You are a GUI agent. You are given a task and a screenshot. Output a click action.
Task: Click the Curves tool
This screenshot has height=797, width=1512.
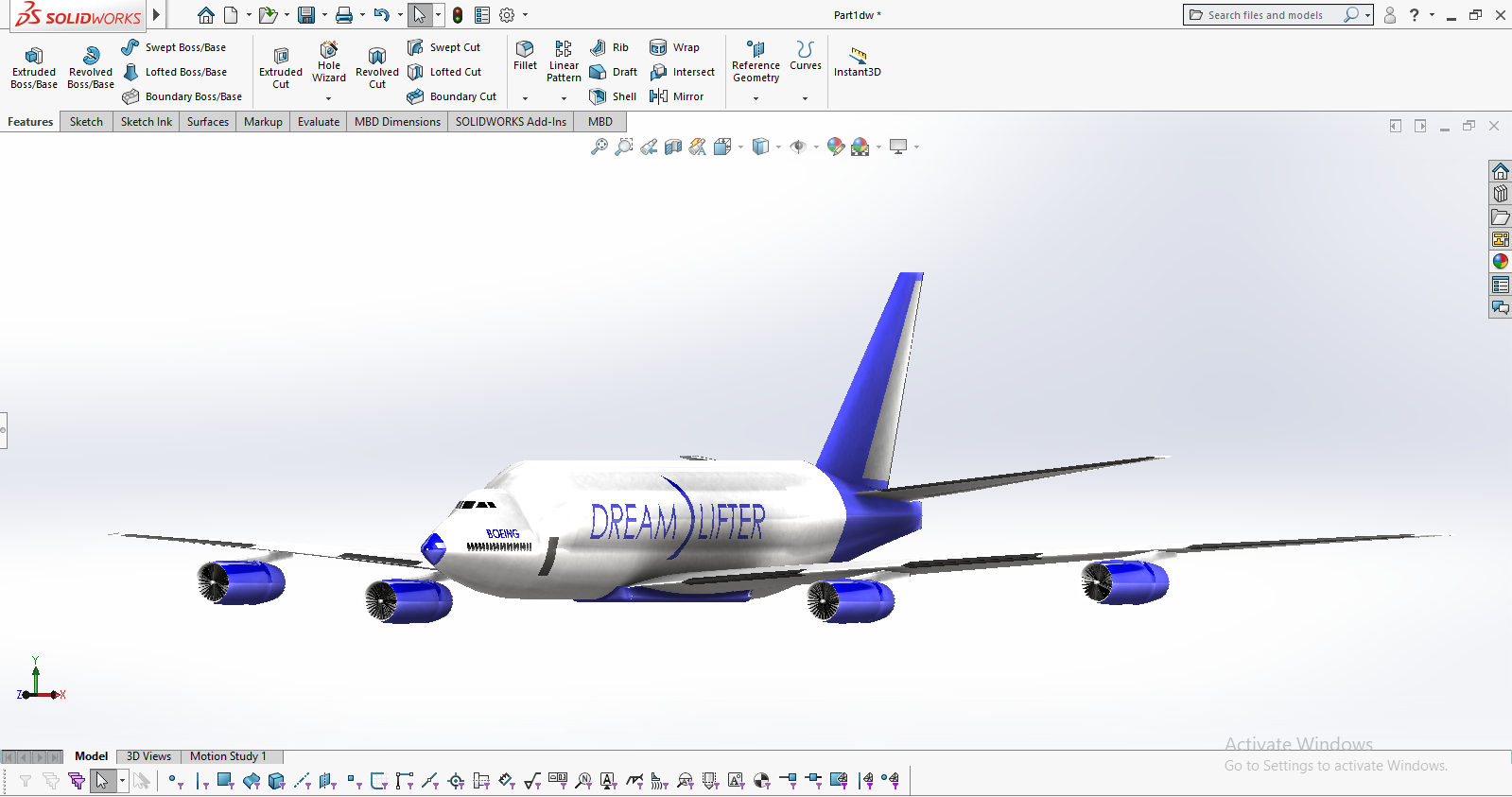tap(806, 55)
